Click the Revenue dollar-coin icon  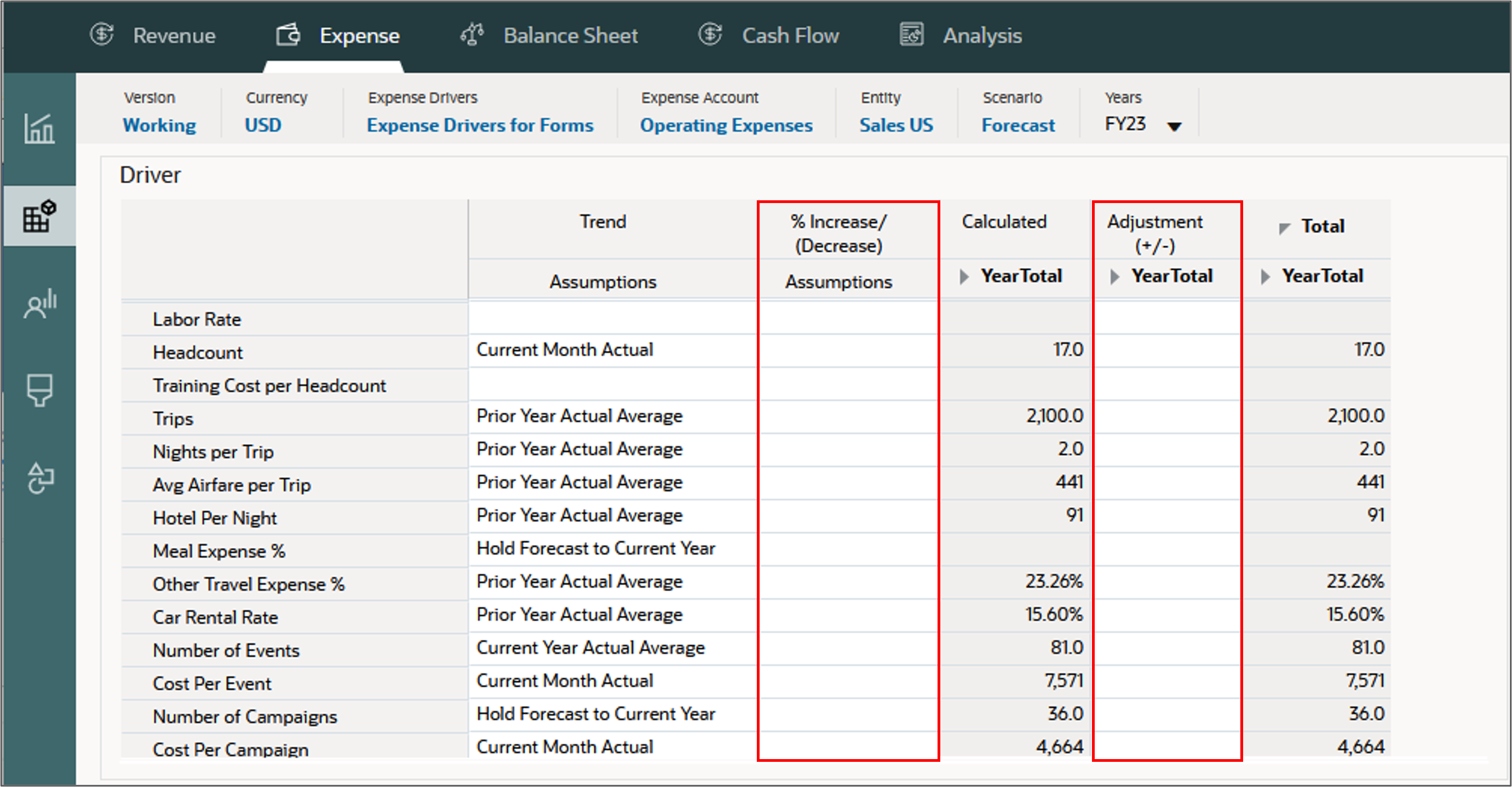point(101,34)
